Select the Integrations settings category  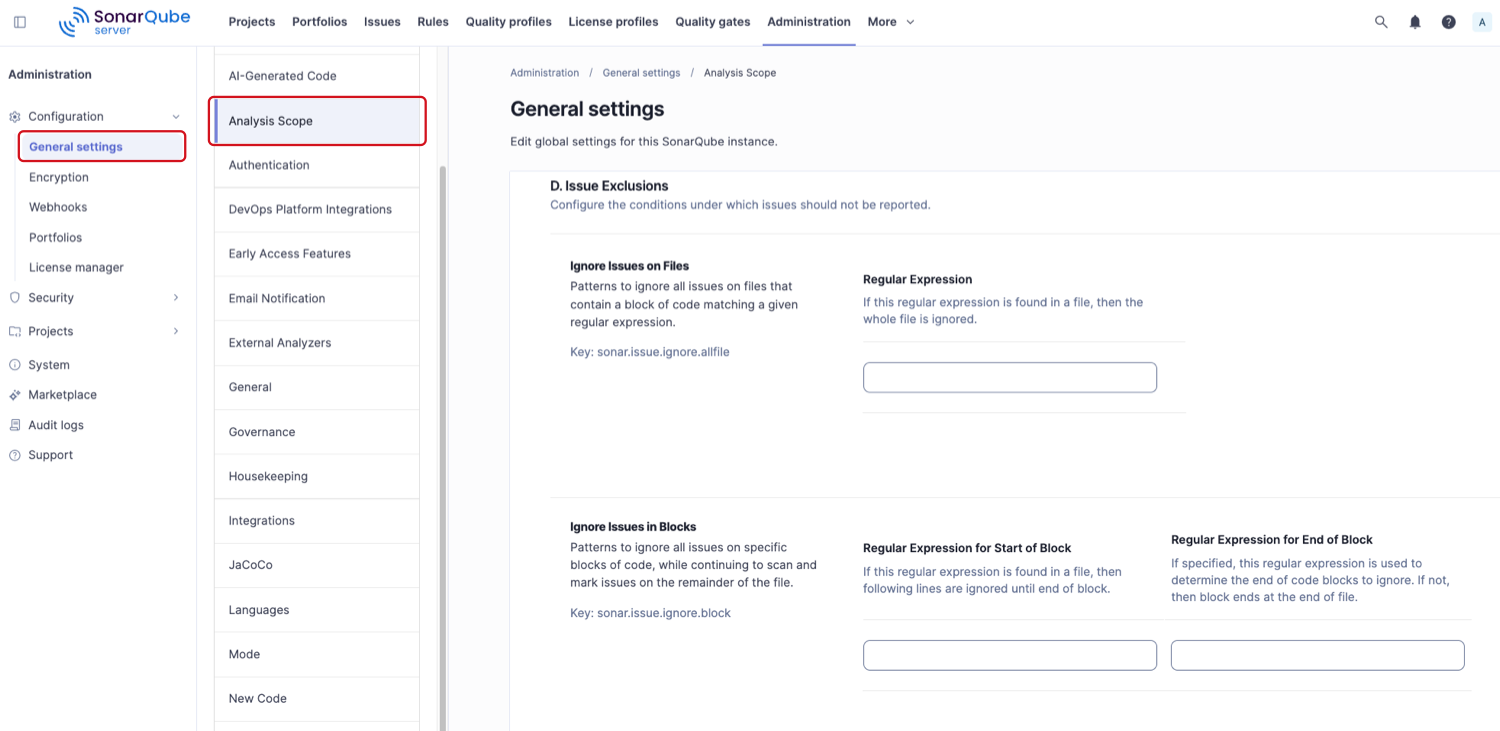[x=317, y=521]
